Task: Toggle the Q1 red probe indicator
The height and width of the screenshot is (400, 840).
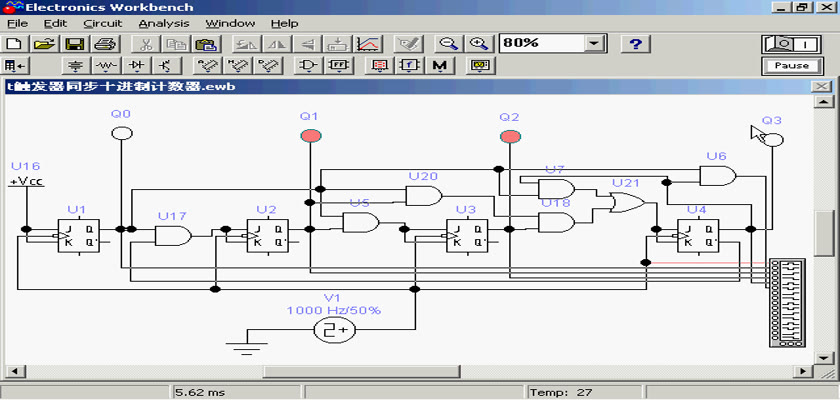Action: click(310, 134)
